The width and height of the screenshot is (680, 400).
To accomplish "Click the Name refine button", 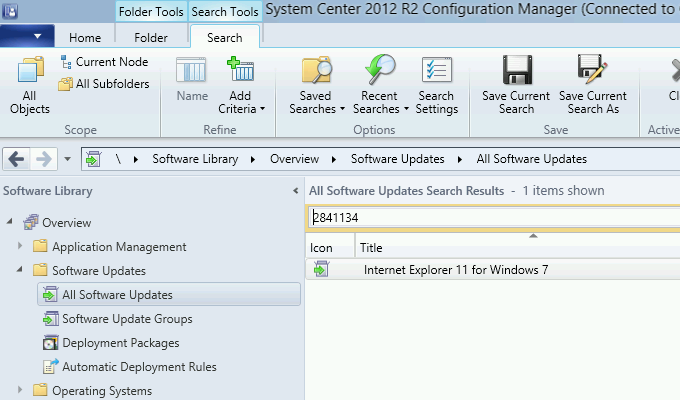I will [x=192, y=79].
